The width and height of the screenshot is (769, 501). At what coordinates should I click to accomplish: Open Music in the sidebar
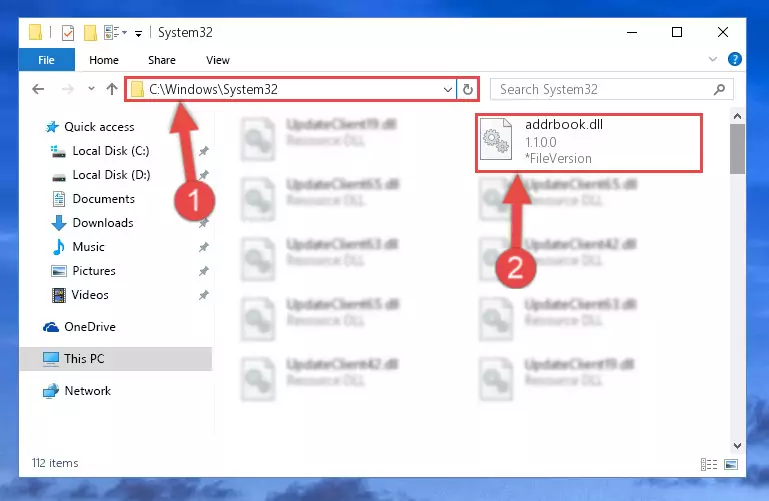pos(88,247)
